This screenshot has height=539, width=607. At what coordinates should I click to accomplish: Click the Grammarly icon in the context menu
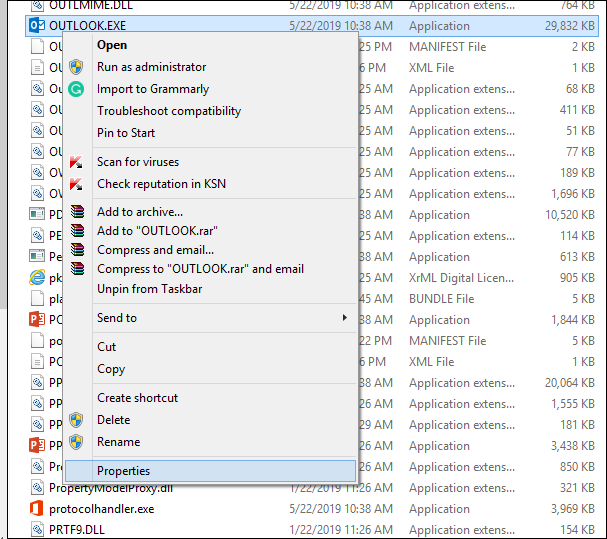[x=76, y=89]
